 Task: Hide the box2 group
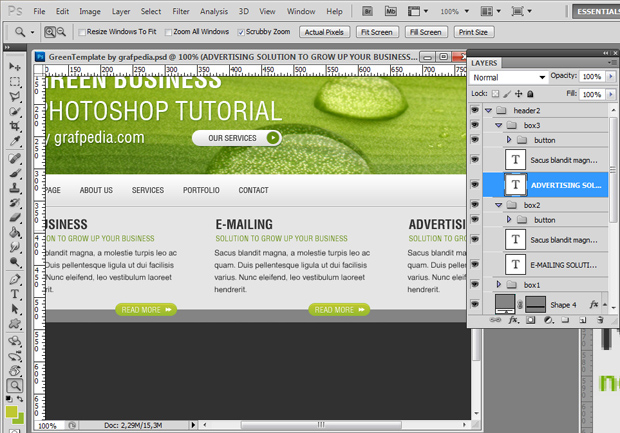click(x=475, y=204)
